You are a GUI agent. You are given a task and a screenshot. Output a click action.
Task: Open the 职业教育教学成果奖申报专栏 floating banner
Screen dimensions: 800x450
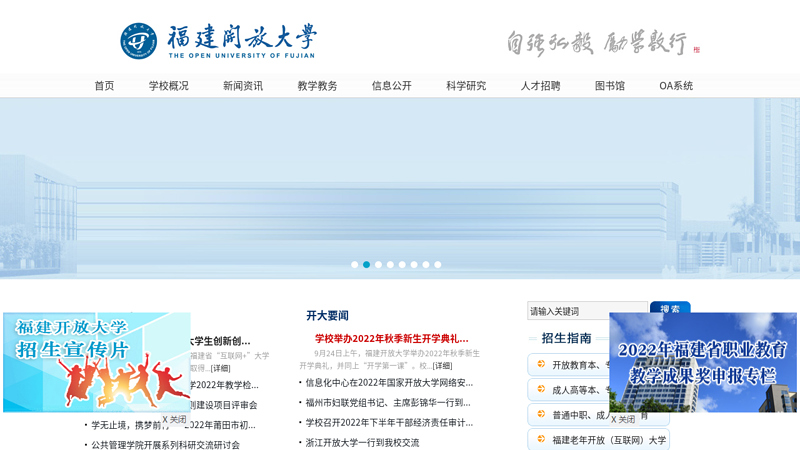[x=703, y=362]
